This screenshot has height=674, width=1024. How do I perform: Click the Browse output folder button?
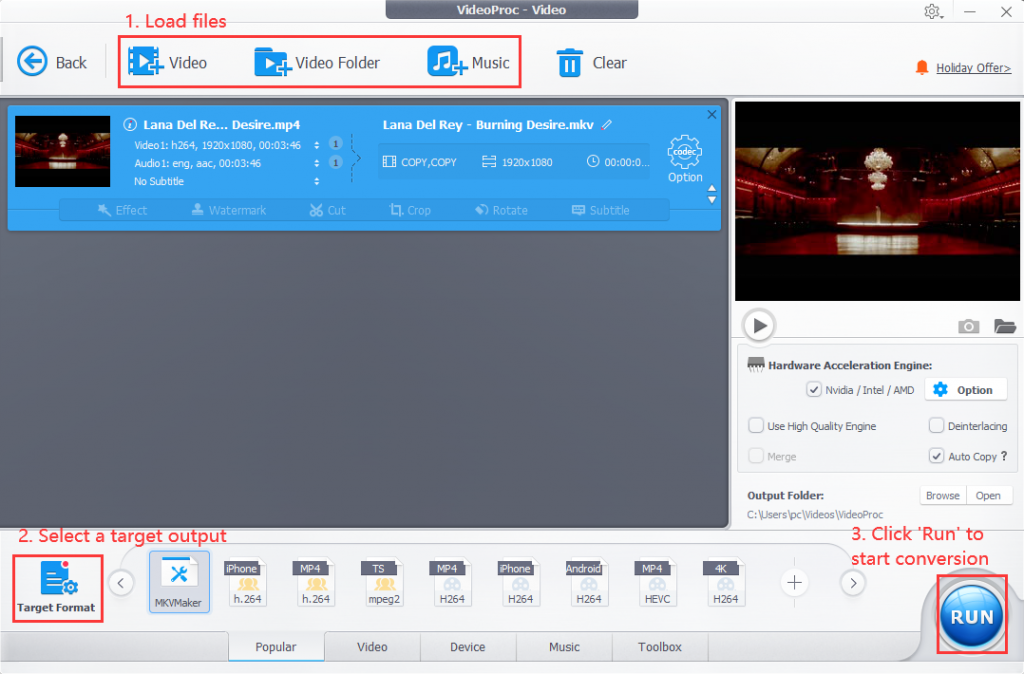pos(942,495)
